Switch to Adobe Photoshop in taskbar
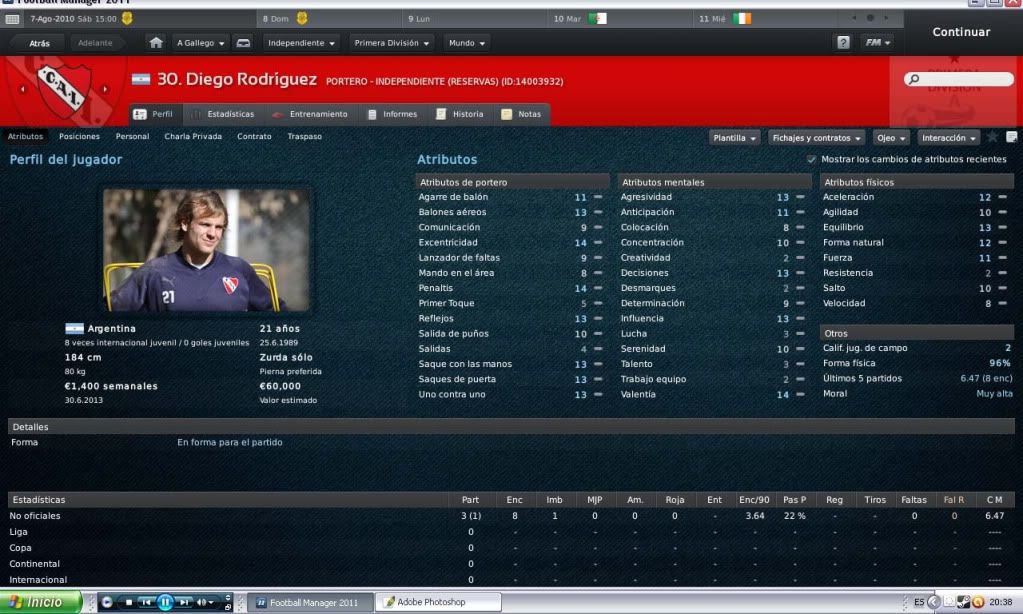 click(x=438, y=602)
